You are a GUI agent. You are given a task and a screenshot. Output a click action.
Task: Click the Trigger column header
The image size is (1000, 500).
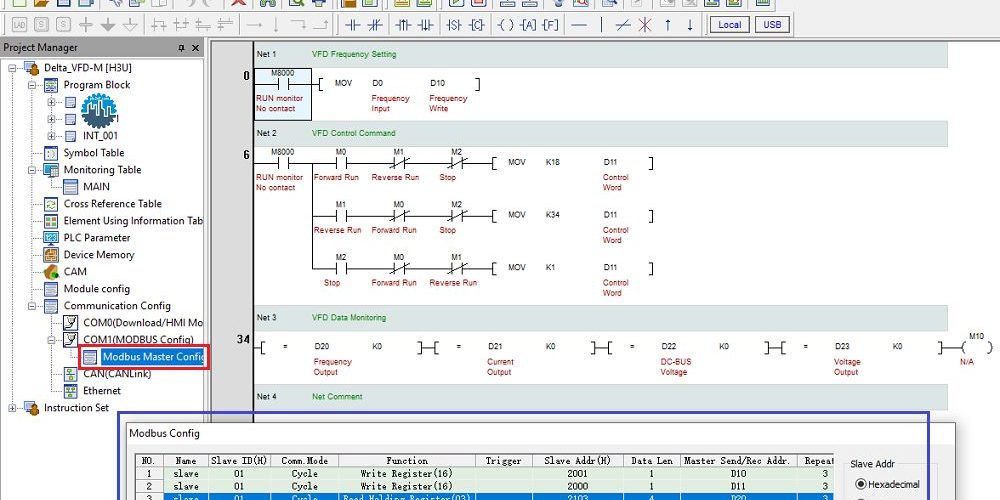(x=503, y=460)
